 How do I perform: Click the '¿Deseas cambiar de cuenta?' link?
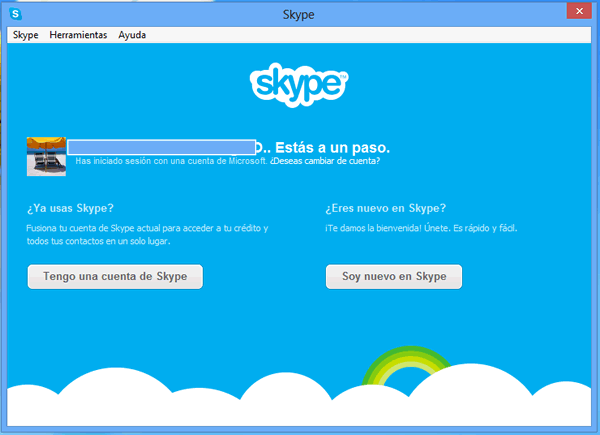tap(325, 161)
